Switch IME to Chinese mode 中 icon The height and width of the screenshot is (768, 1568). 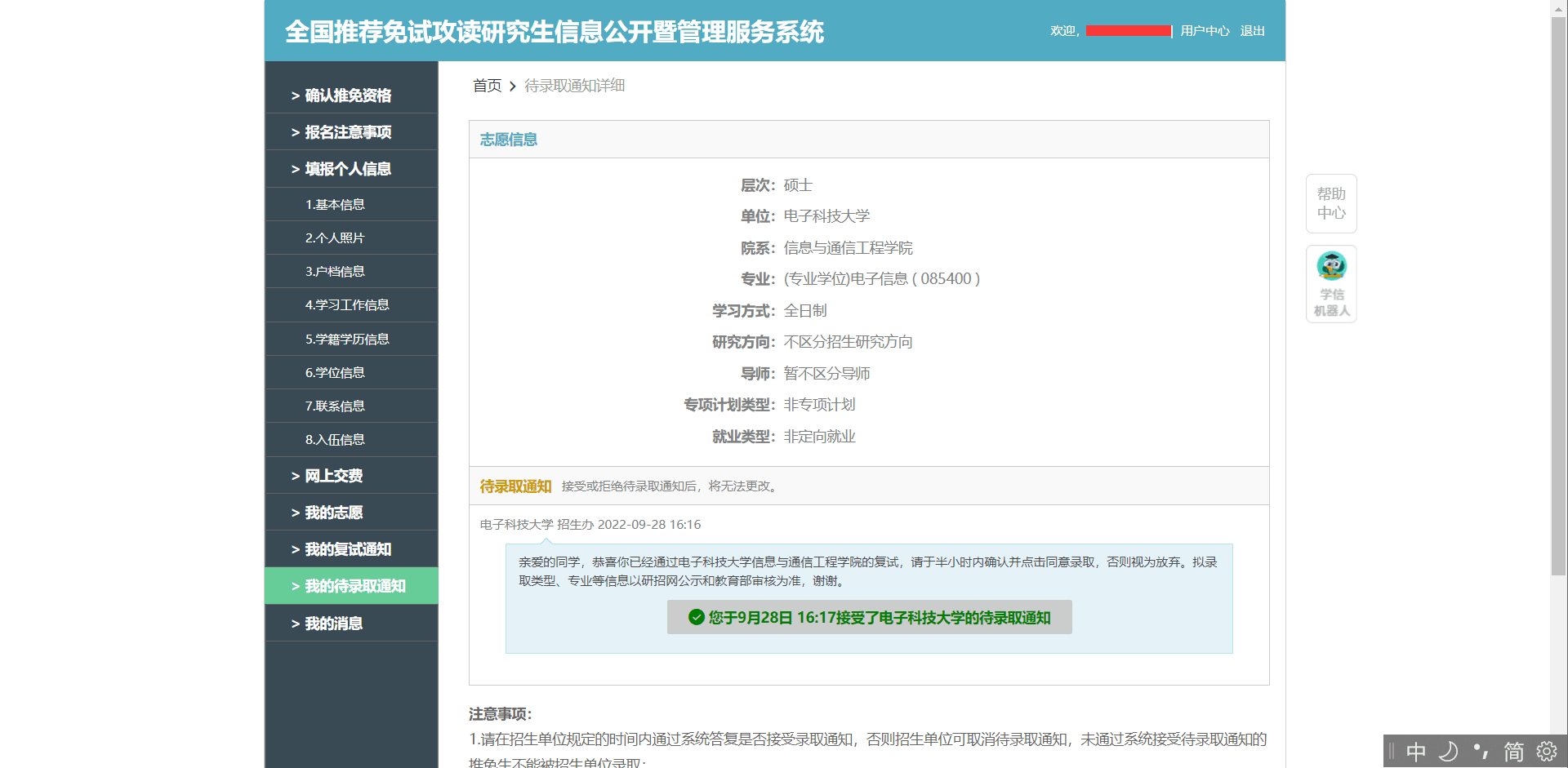[x=1416, y=751]
